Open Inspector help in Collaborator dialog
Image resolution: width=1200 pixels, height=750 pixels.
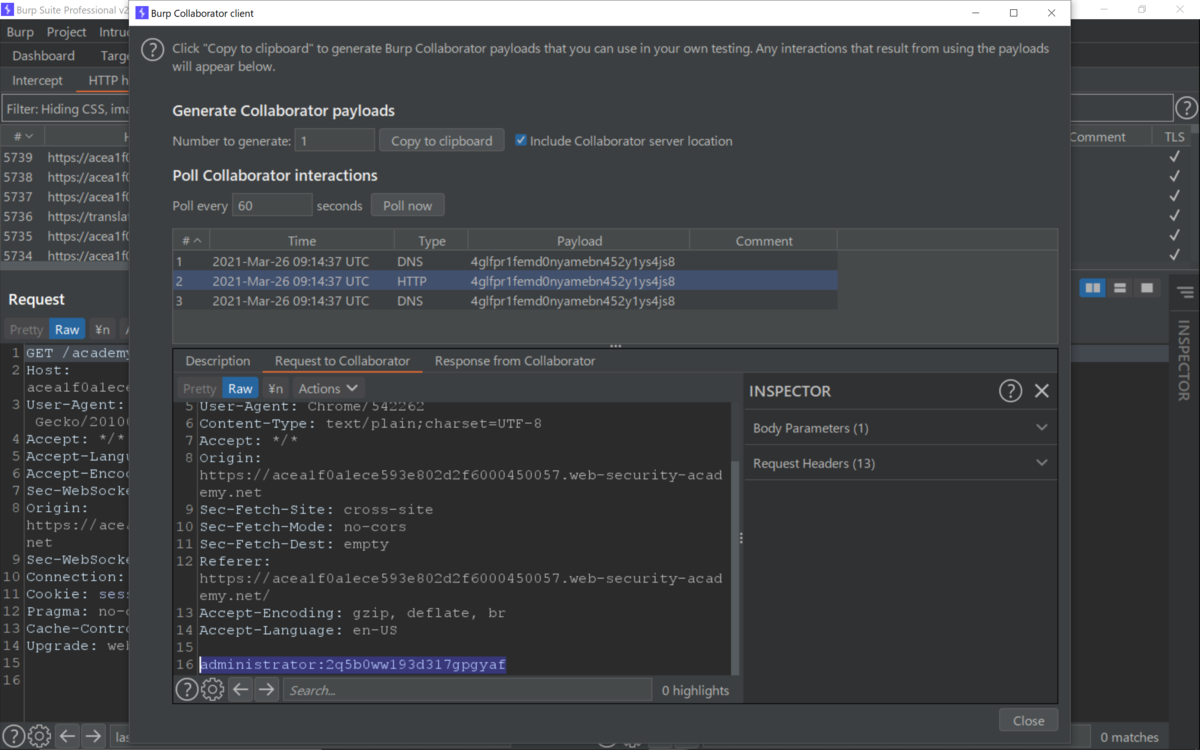[1010, 391]
